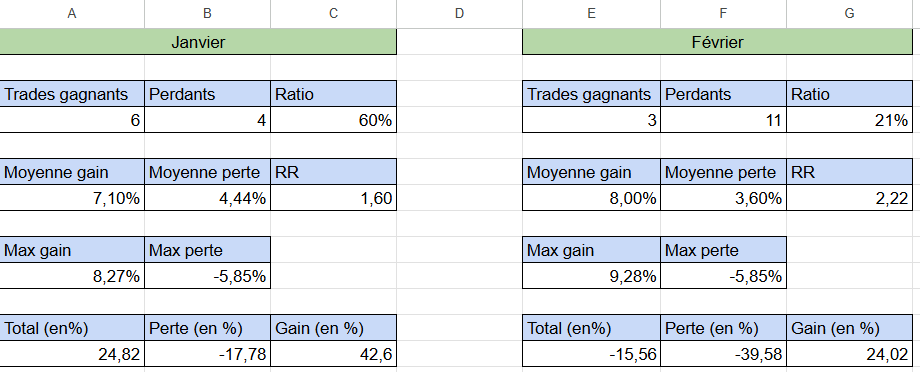Select column A header

click(72, 13)
